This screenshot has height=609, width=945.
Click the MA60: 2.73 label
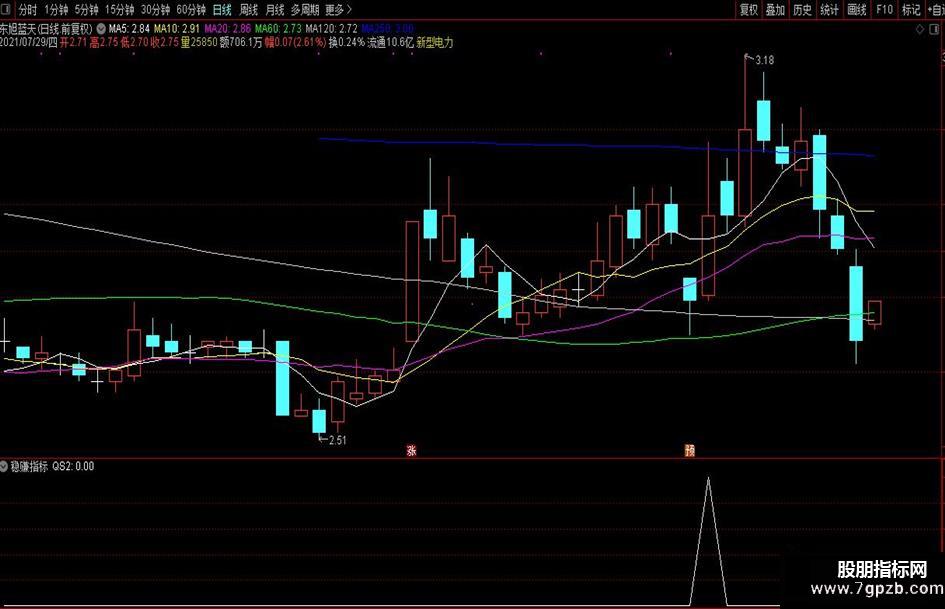pos(278,28)
